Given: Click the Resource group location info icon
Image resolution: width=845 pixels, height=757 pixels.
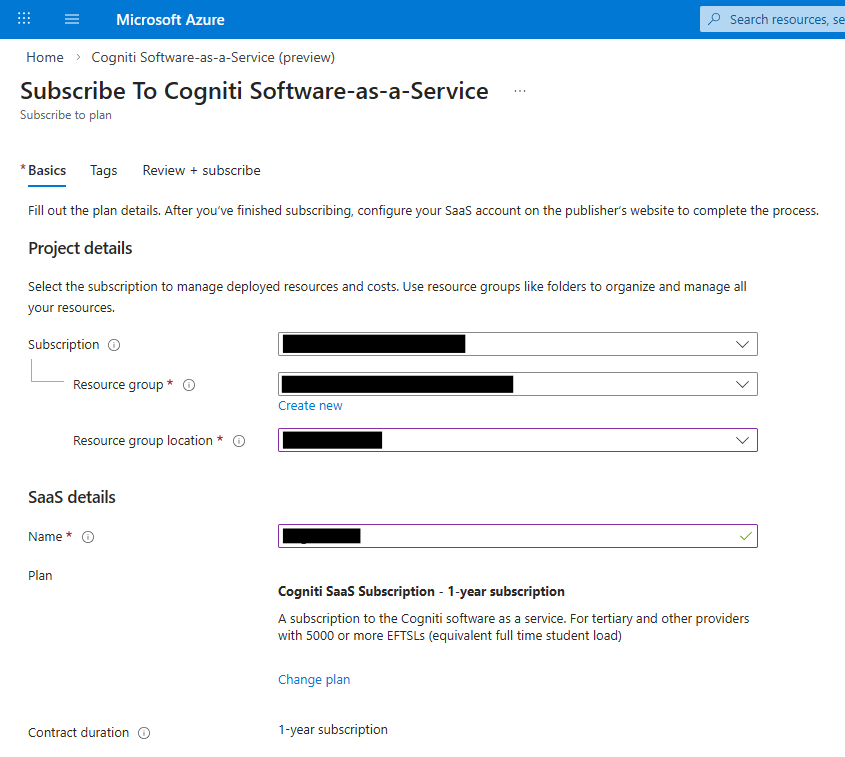Looking at the screenshot, I should pyautogui.click(x=239, y=441).
